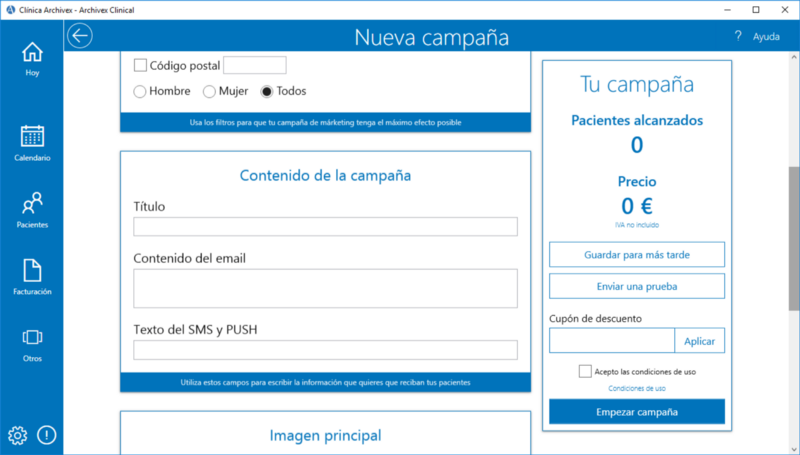Go to the Hoy home icon
Screen dimensions: 800x455
click(x=32, y=59)
